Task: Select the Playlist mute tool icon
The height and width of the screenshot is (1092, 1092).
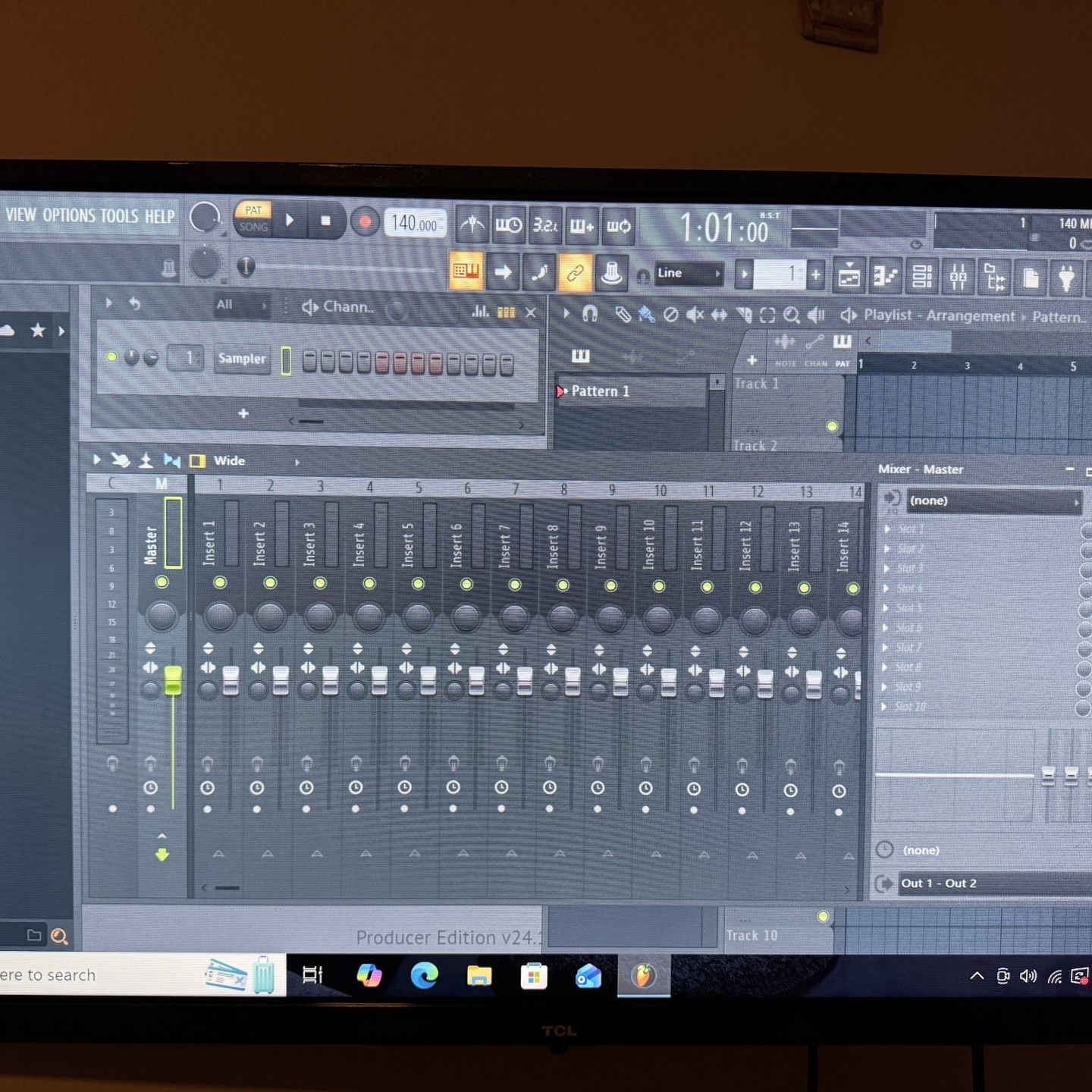Action: pos(695,314)
